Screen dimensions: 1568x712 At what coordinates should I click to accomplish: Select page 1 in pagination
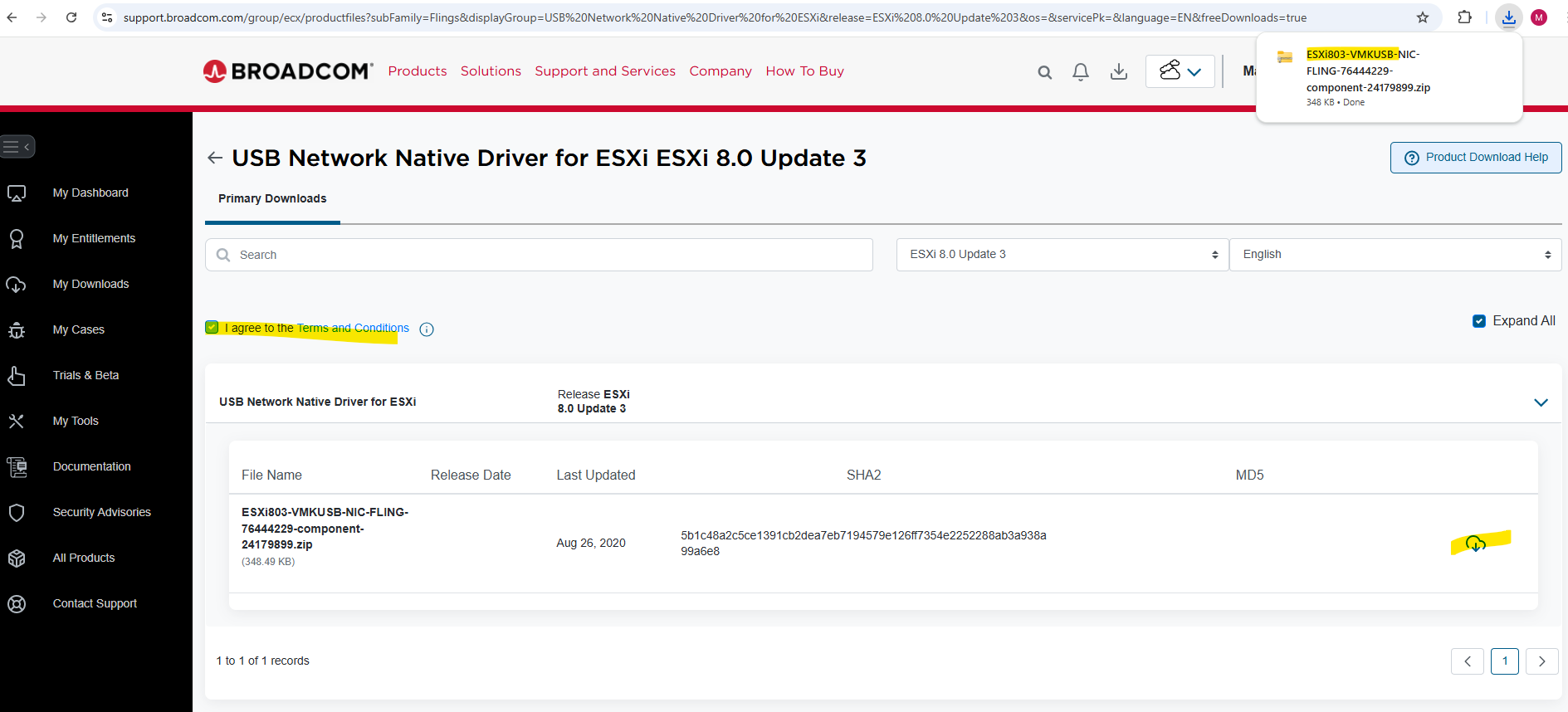(x=1505, y=661)
